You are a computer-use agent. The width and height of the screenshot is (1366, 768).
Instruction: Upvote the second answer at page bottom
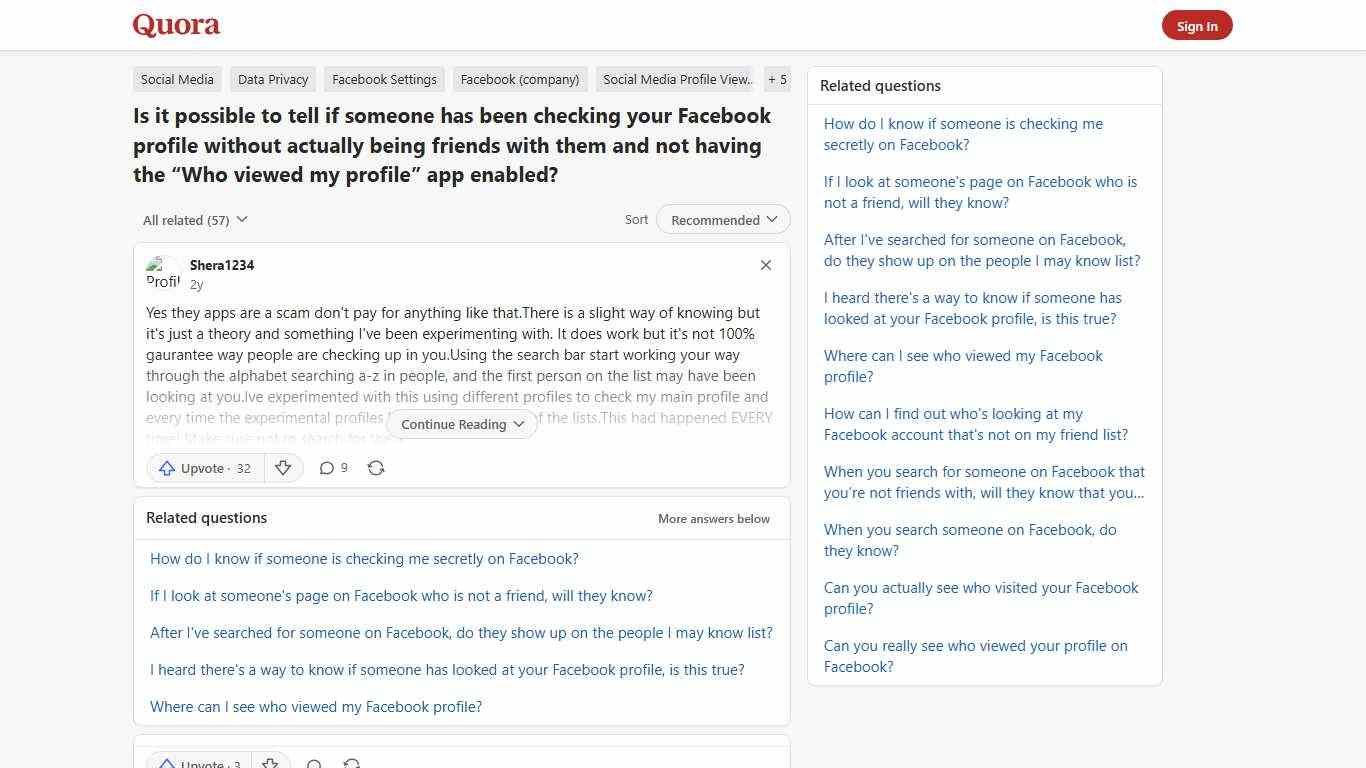198,762
